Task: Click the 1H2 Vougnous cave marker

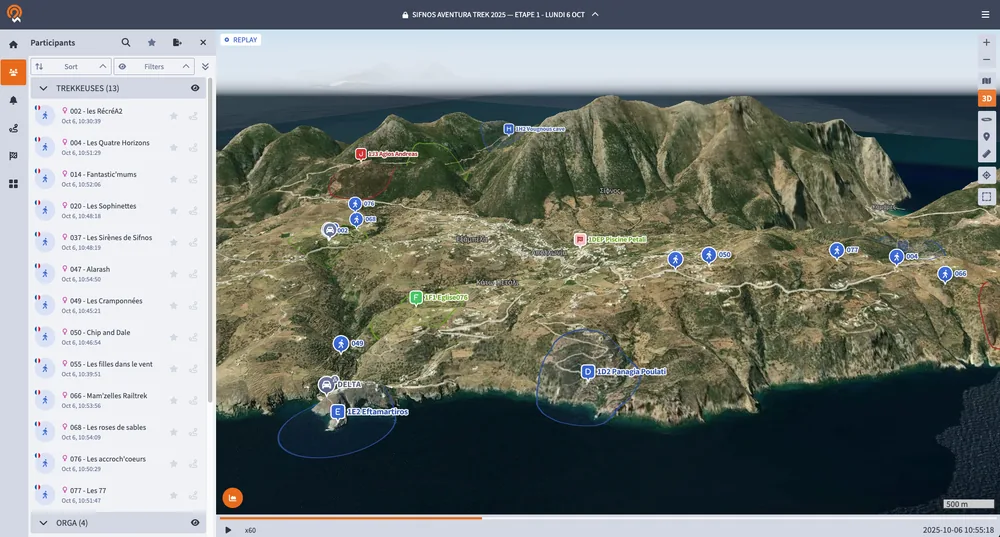Action: click(x=508, y=129)
